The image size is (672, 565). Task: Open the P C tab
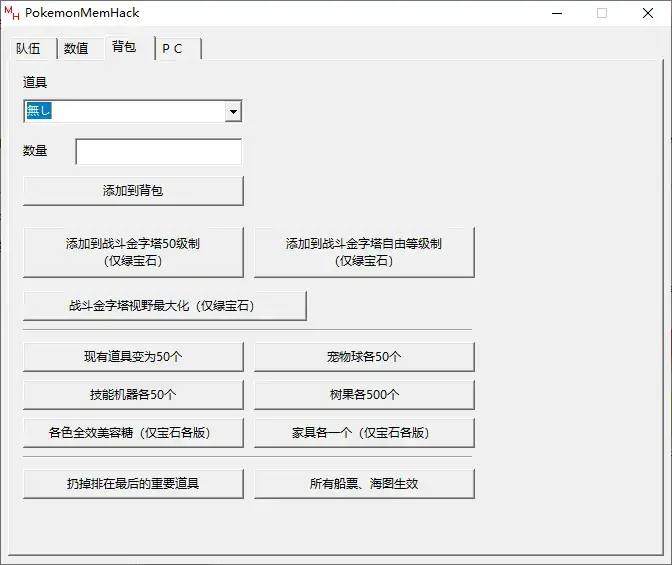[x=178, y=48]
